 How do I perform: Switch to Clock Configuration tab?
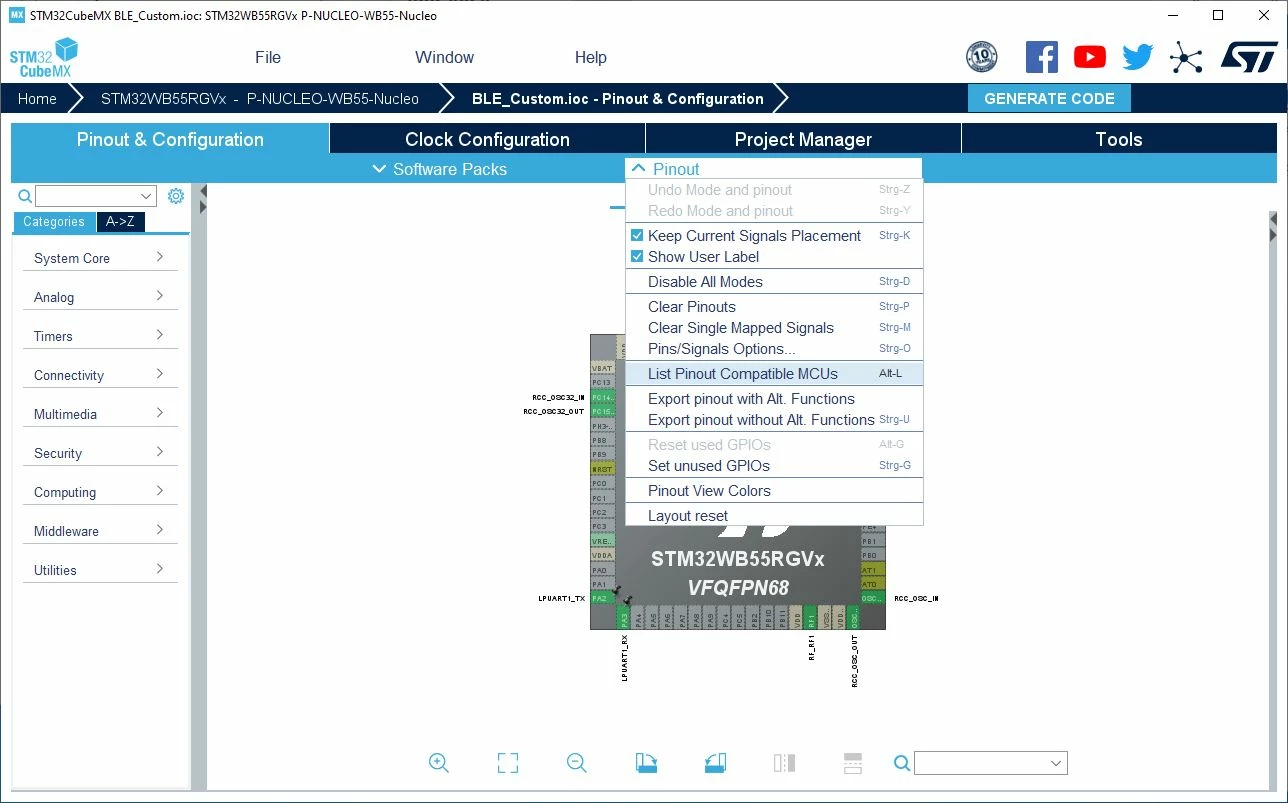[487, 139]
